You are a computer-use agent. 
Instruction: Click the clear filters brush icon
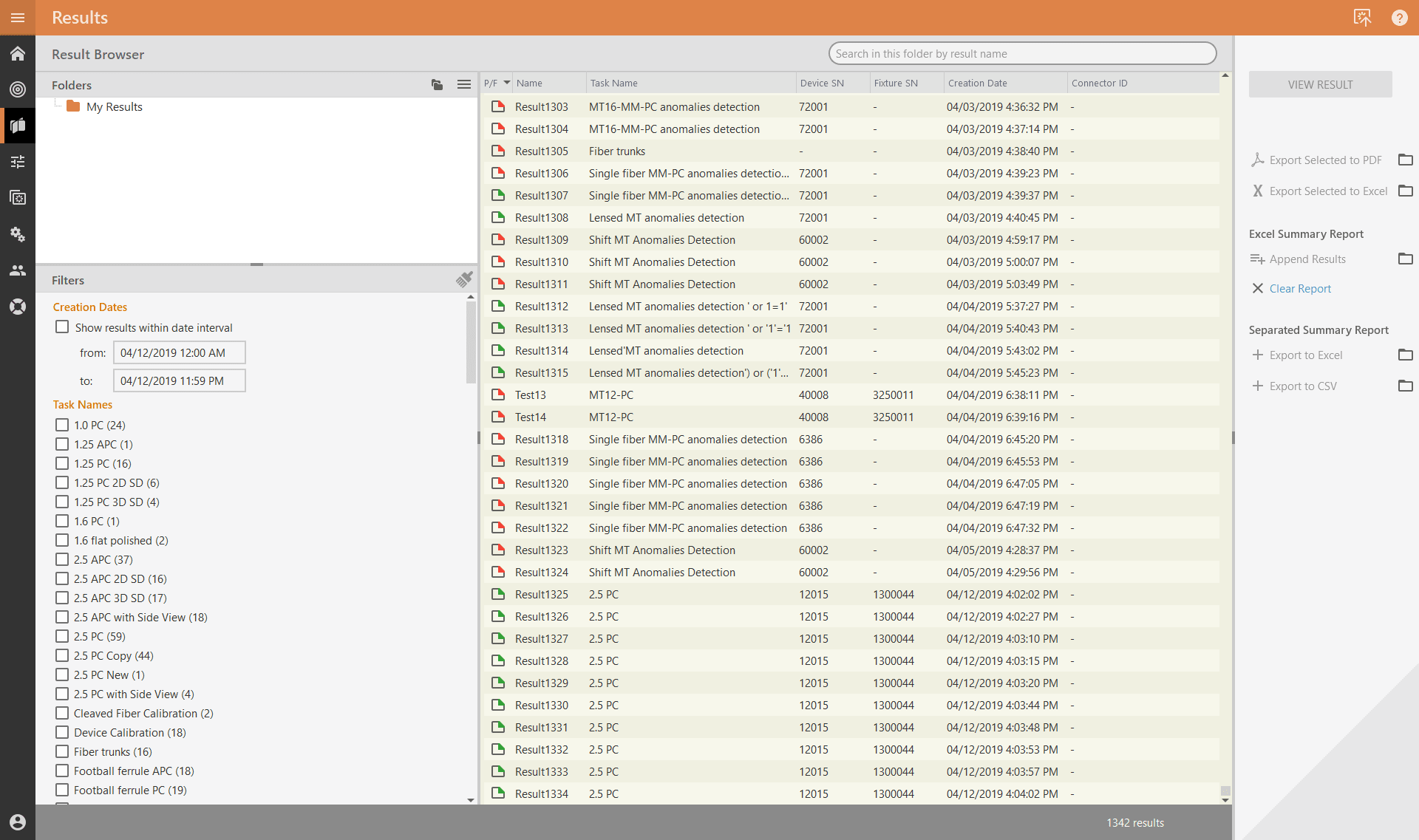[464, 279]
